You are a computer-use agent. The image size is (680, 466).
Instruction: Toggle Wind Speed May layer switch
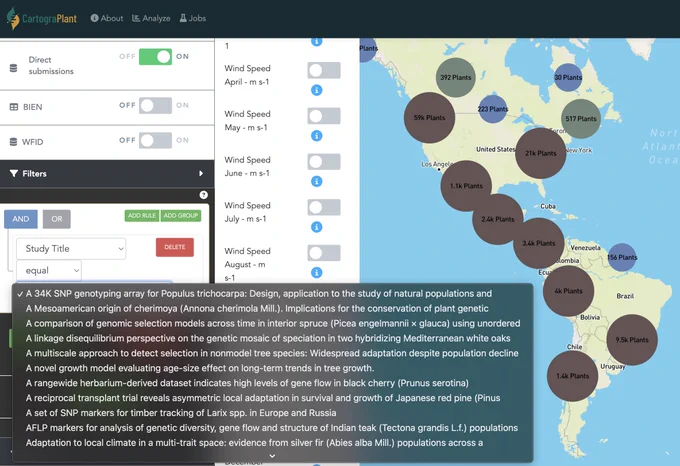coord(324,116)
